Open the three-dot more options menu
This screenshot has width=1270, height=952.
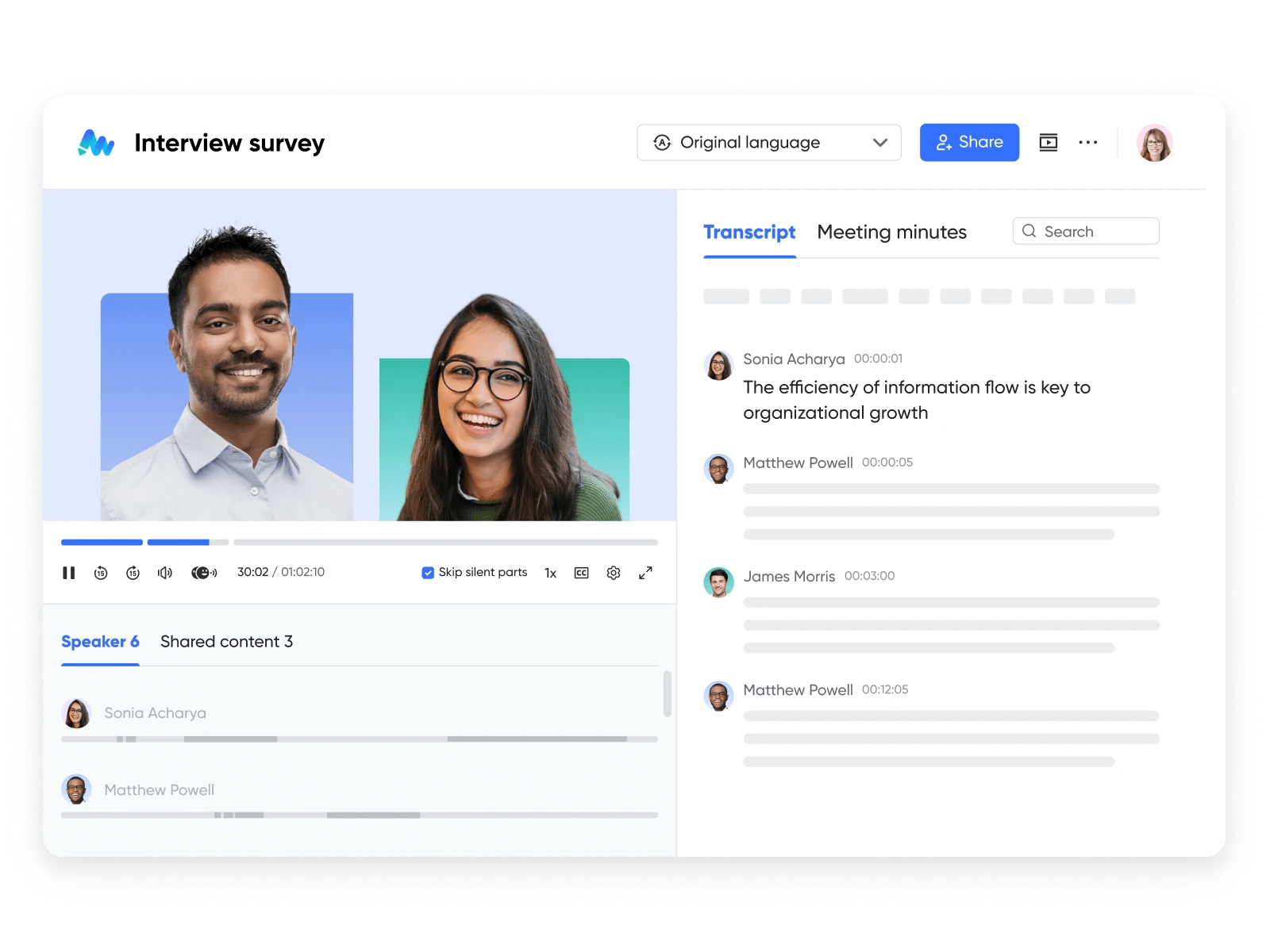1087,143
